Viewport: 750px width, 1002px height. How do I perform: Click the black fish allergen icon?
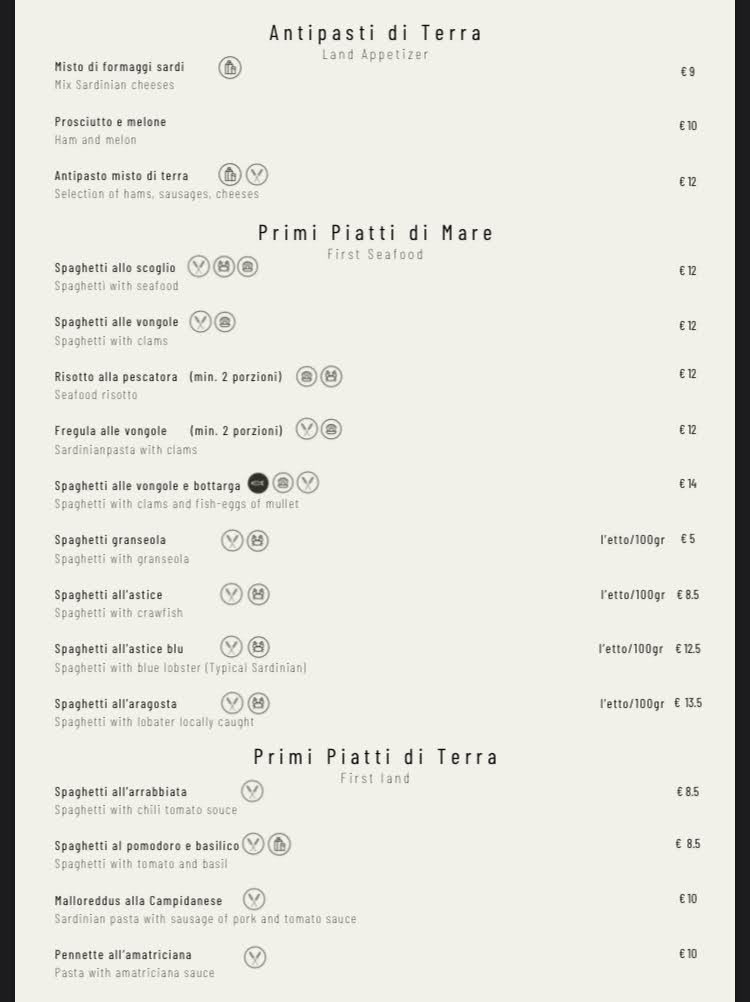pos(258,484)
